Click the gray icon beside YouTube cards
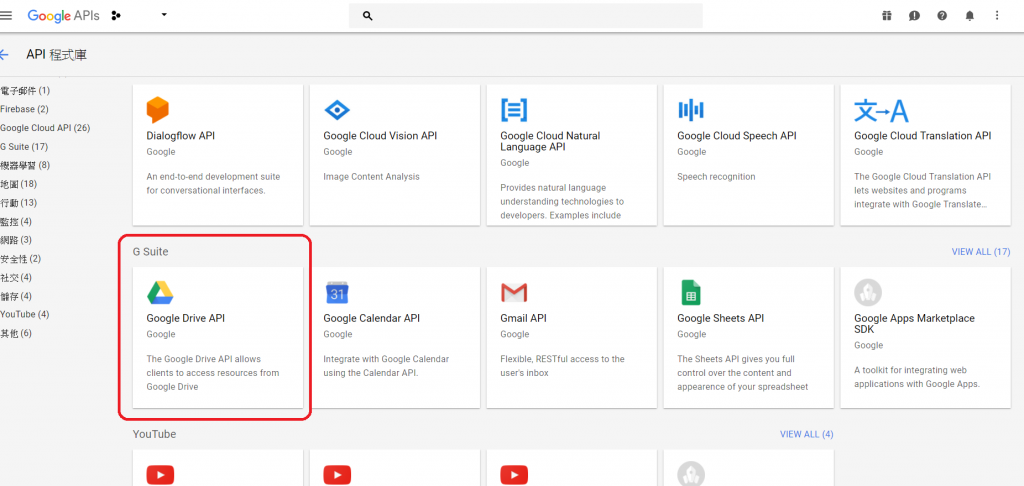The image size is (1024, 486). pyautogui.click(x=691, y=474)
